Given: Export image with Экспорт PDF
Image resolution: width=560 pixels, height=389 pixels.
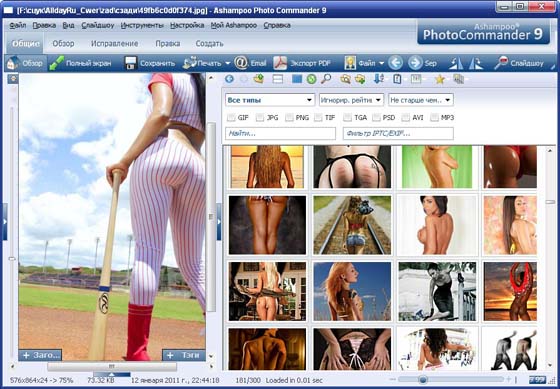Looking at the screenshot, I should point(302,63).
